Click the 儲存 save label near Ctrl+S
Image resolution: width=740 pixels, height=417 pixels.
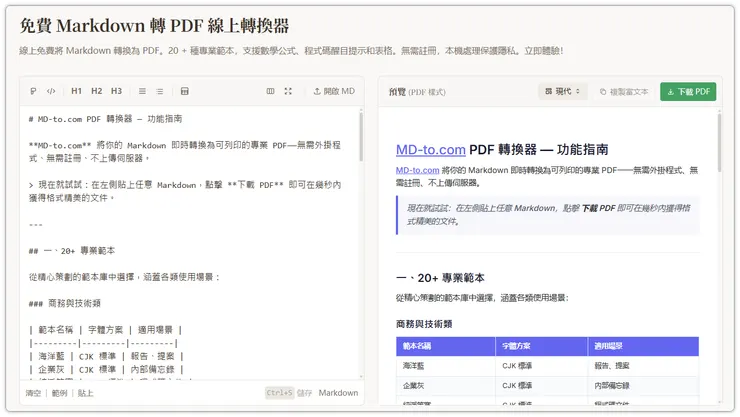[304, 393]
